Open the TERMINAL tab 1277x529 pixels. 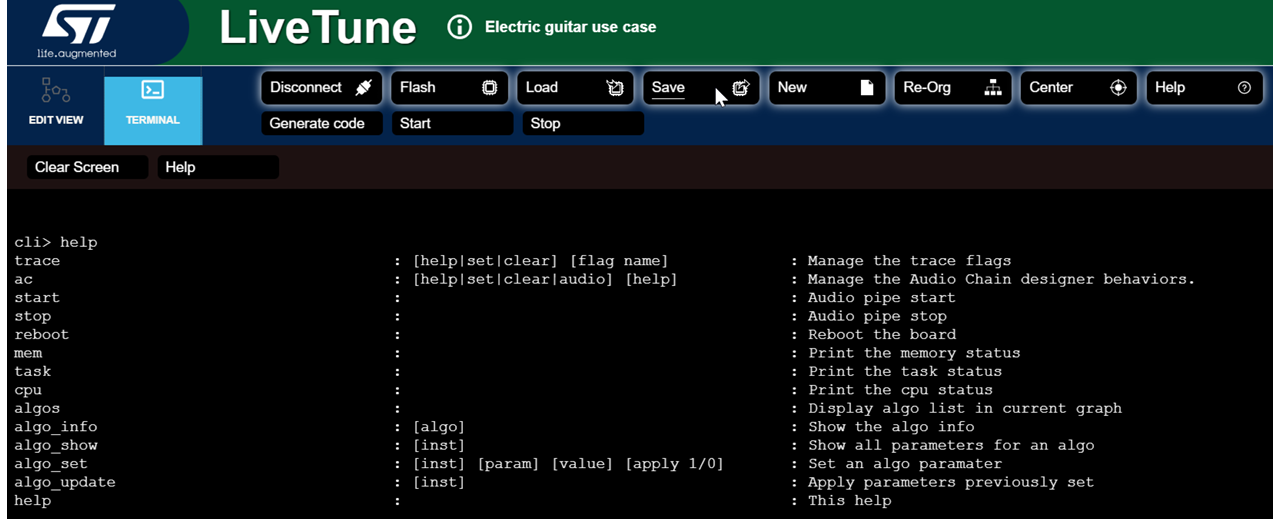(x=153, y=110)
